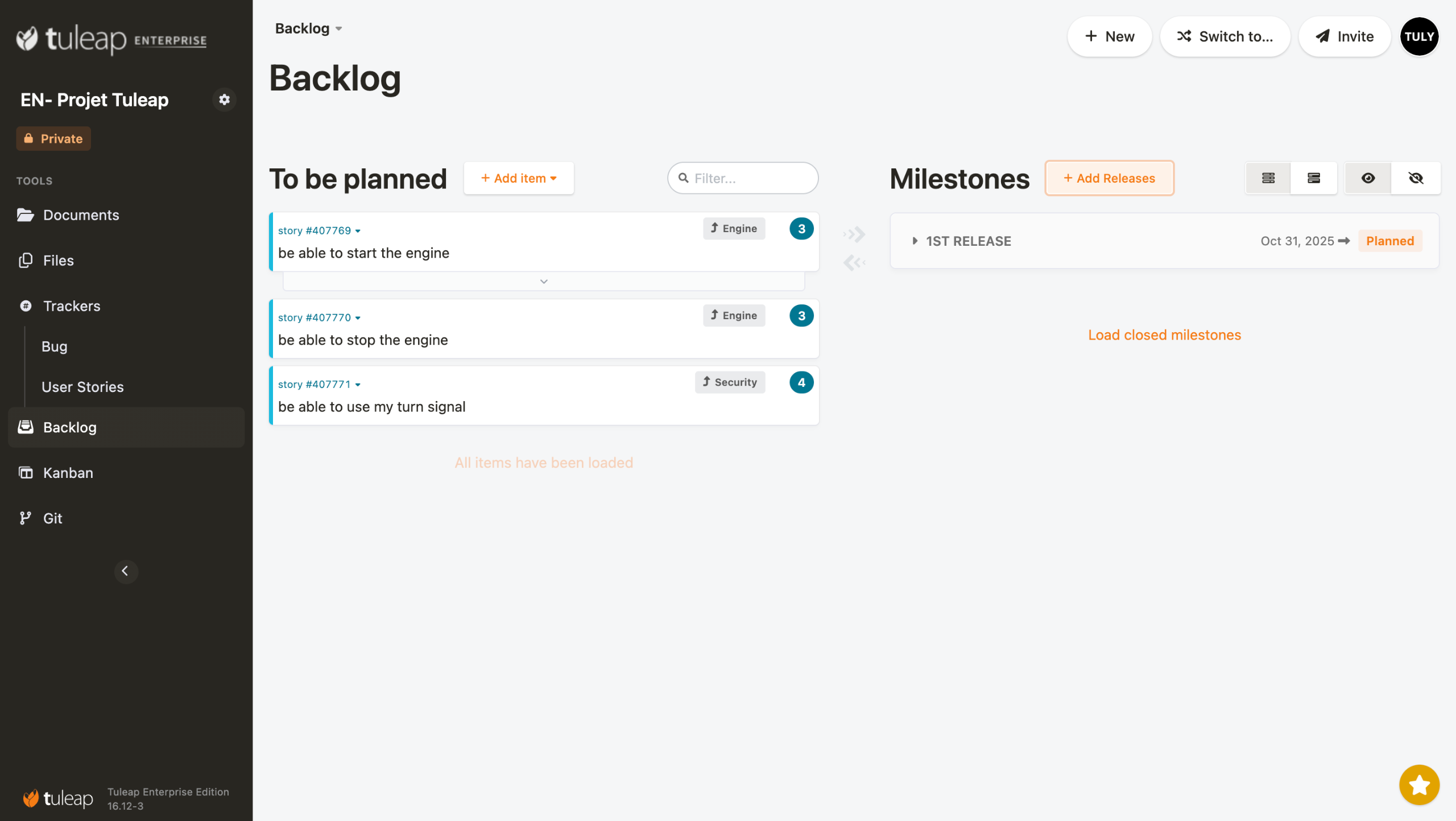Click the move-to-milestone right arrows icon
1456x821 pixels.
pyautogui.click(x=854, y=234)
